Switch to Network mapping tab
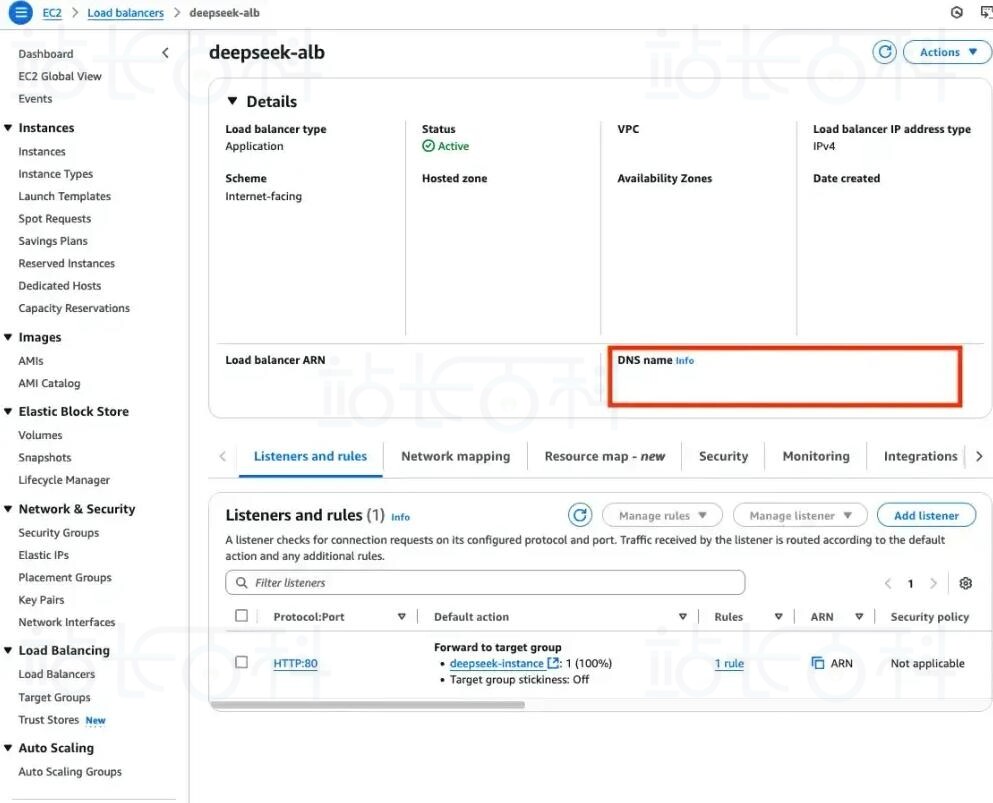Image resolution: width=993 pixels, height=803 pixels. point(455,457)
